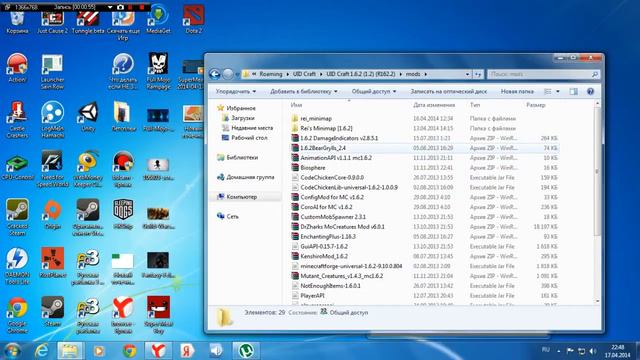
Task: Select the Launcher Saints Row desktop icon
Action: click(x=52, y=72)
